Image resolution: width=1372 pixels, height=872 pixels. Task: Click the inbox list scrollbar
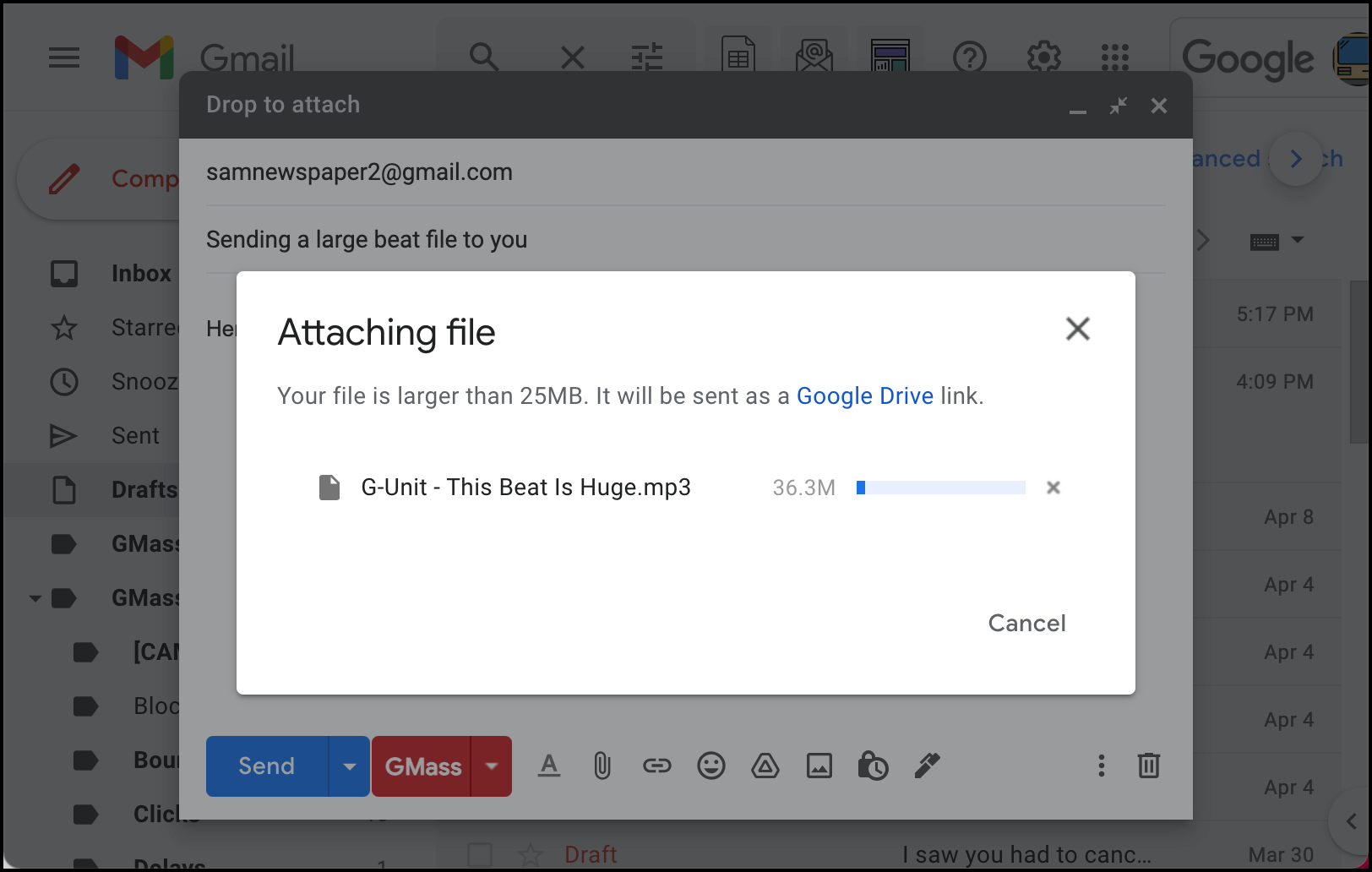[x=1359, y=363]
